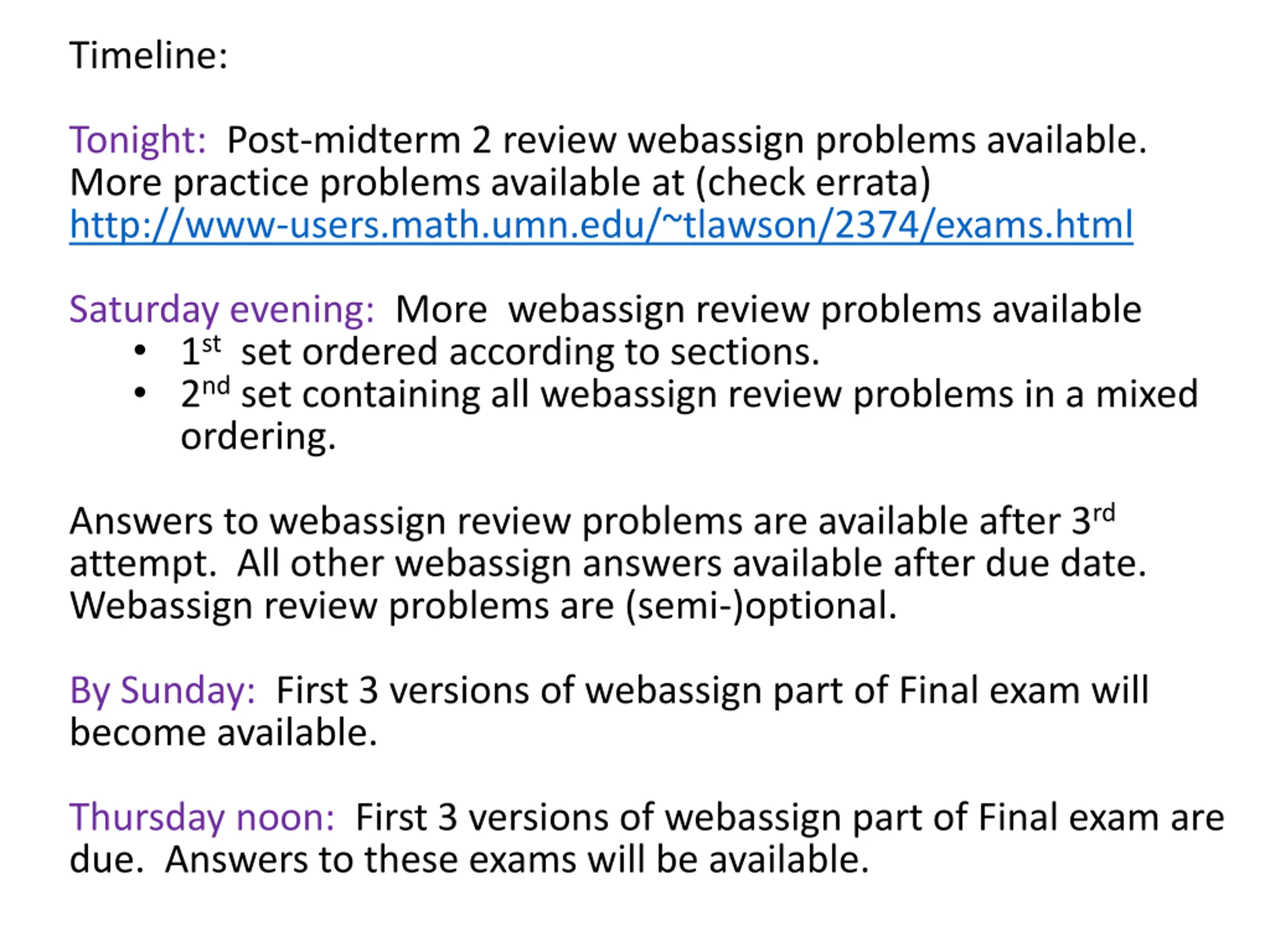The image size is (1270, 952).
Task: Click the "Timeline:" heading text
Action: [149, 56]
